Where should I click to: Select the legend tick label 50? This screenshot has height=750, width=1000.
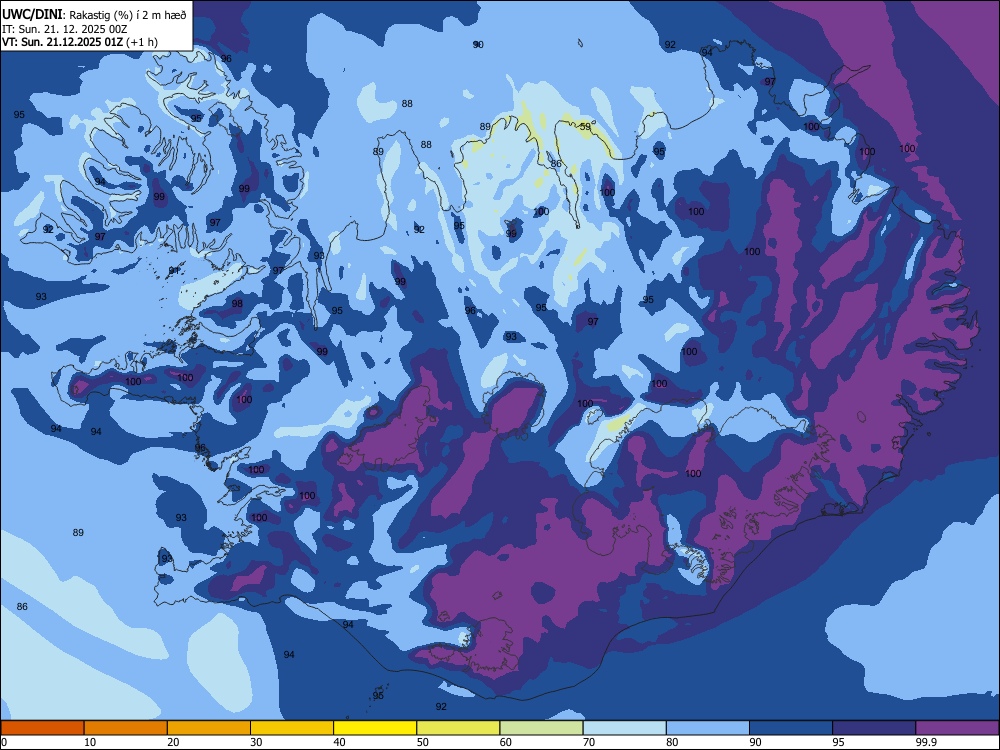click(422, 742)
